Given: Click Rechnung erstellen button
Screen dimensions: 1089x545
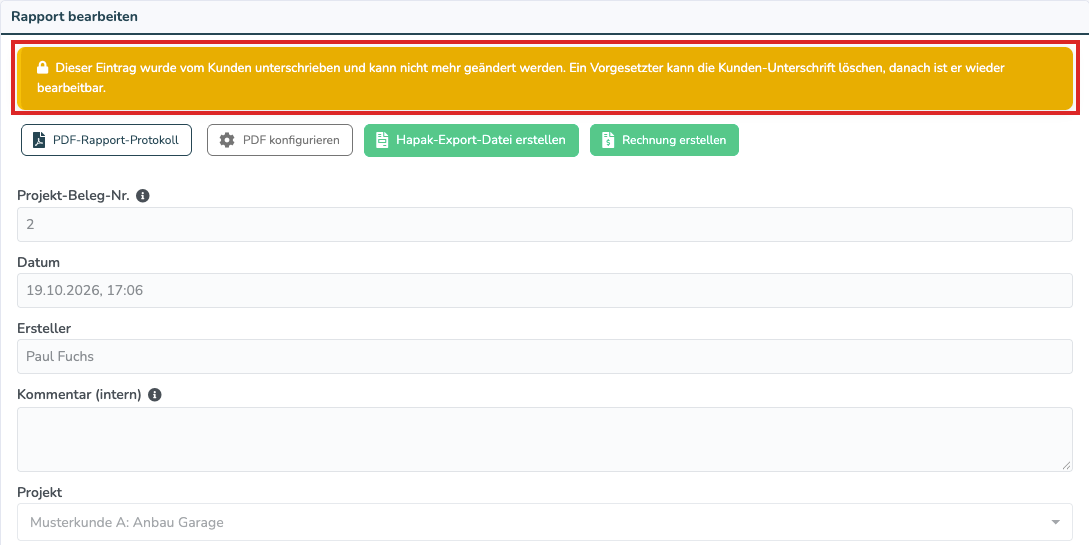Looking at the screenshot, I should [664, 140].
